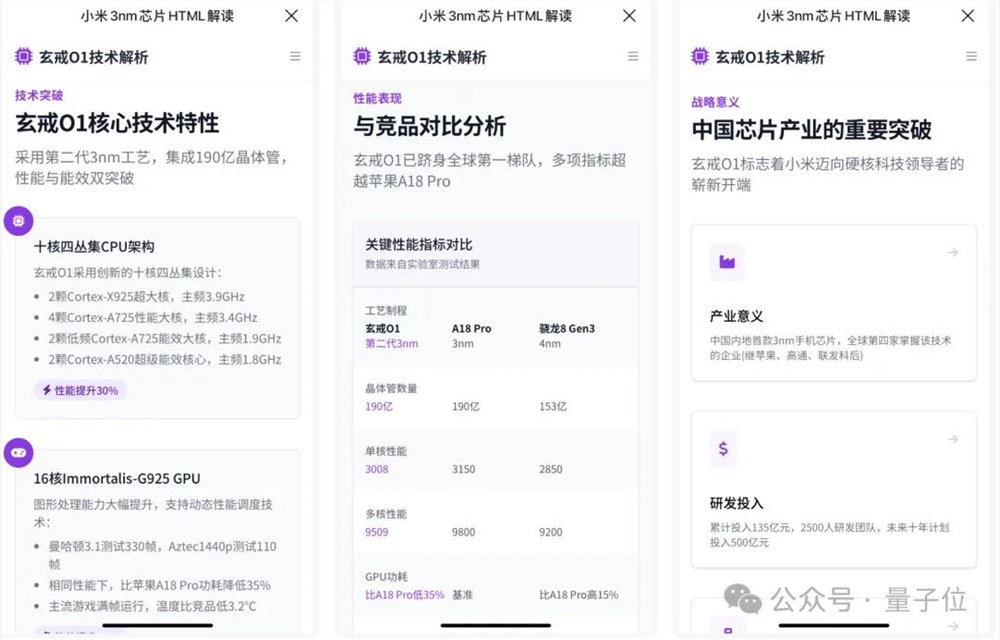This screenshot has width=1000, height=640.
Task: Open the hamburger menu on the 战略意义 page
Action: (971, 57)
